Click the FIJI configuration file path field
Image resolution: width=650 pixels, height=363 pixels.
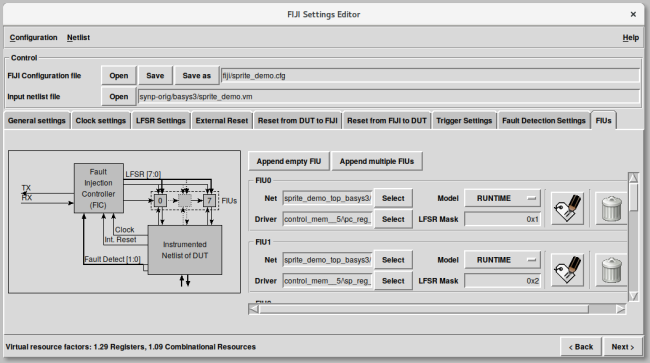pos(430,76)
